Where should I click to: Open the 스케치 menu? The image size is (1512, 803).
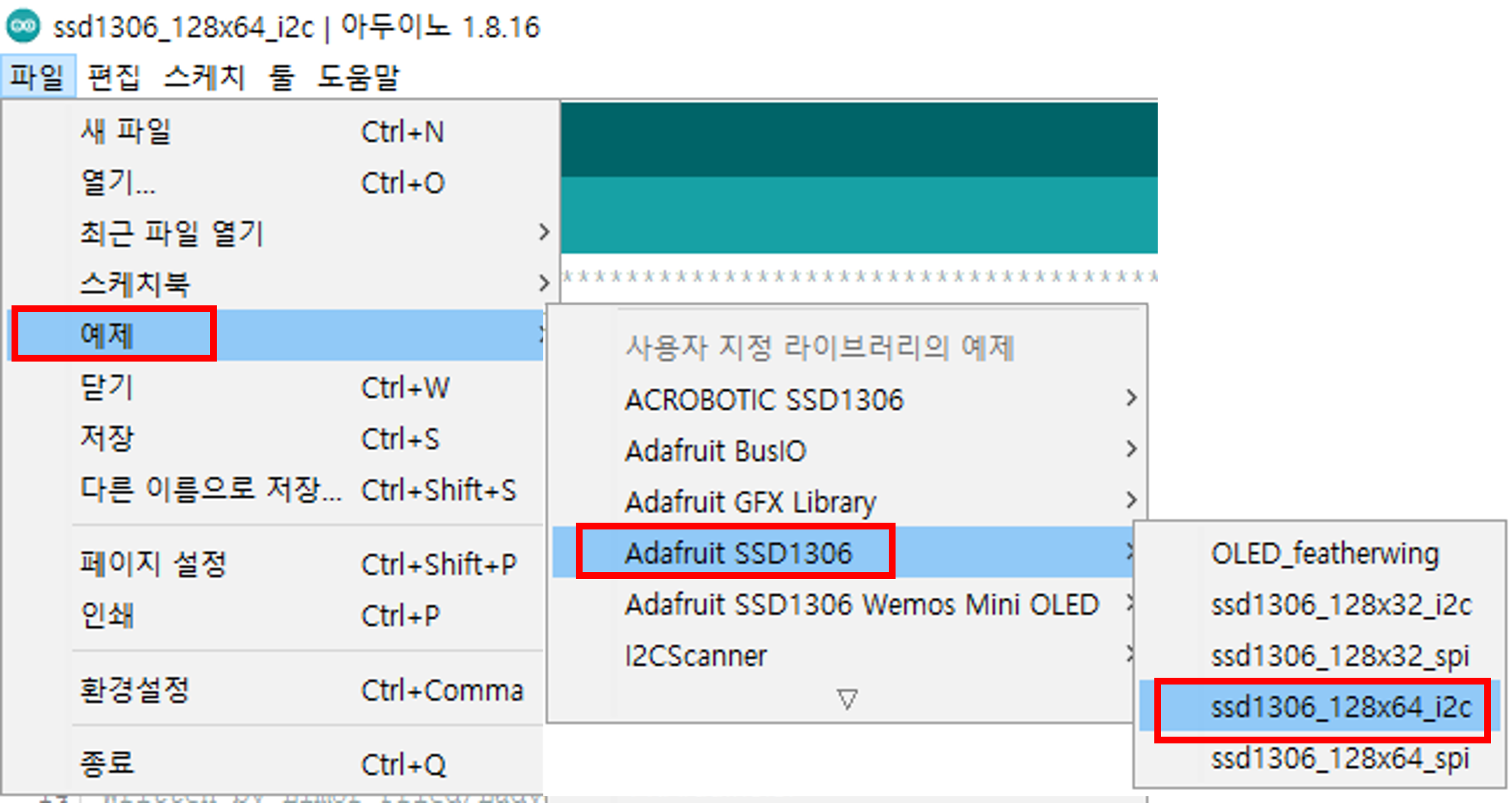(x=204, y=77)
